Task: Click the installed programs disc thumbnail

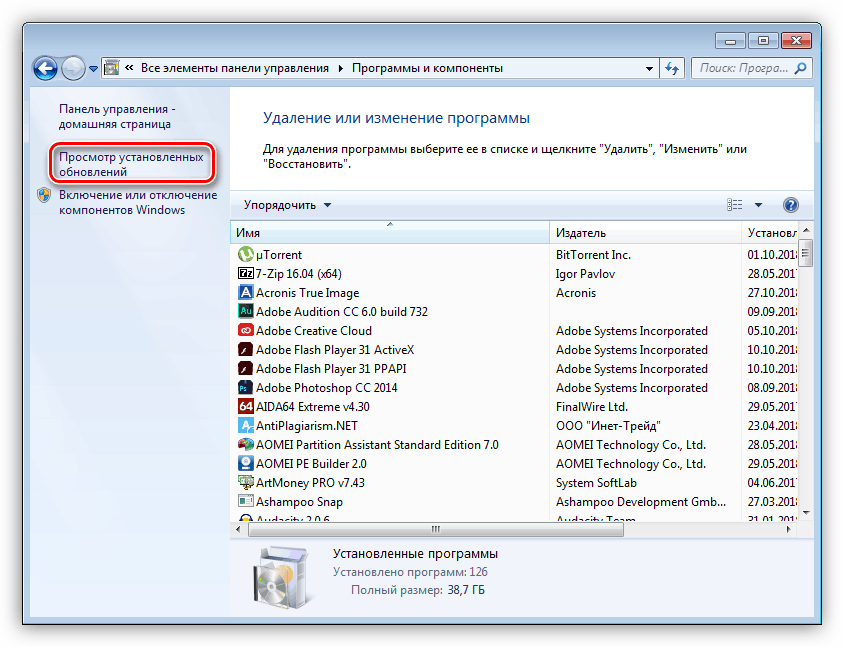Action: (282, 576)
